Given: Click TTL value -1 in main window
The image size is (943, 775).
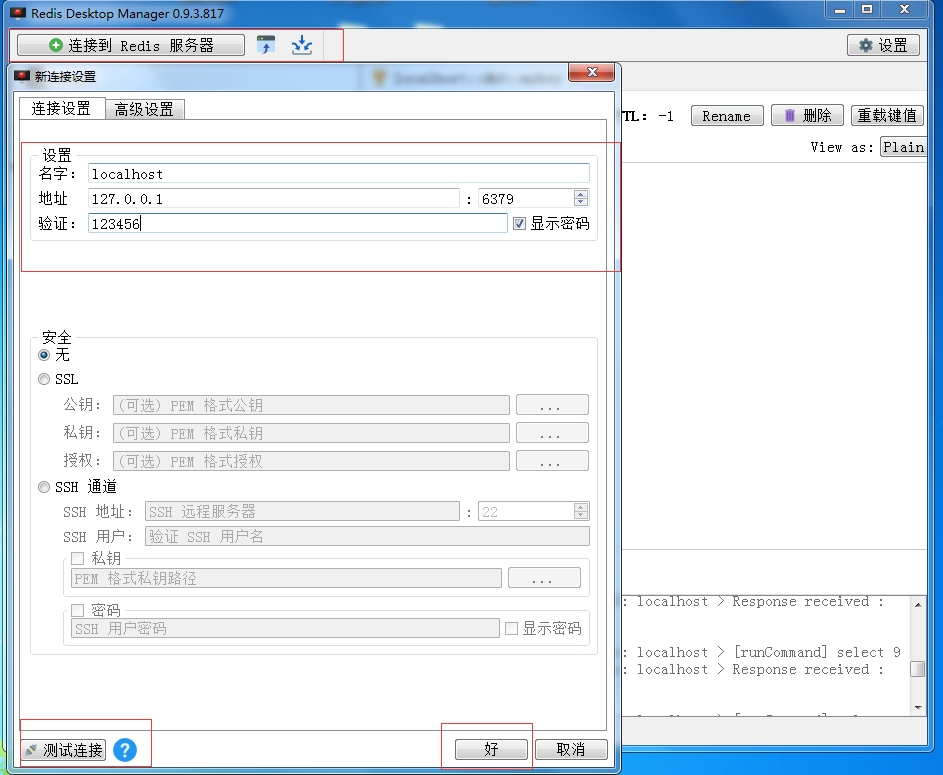Looking at the screenshot, I should pyautogui.click(x=666, y=116).
